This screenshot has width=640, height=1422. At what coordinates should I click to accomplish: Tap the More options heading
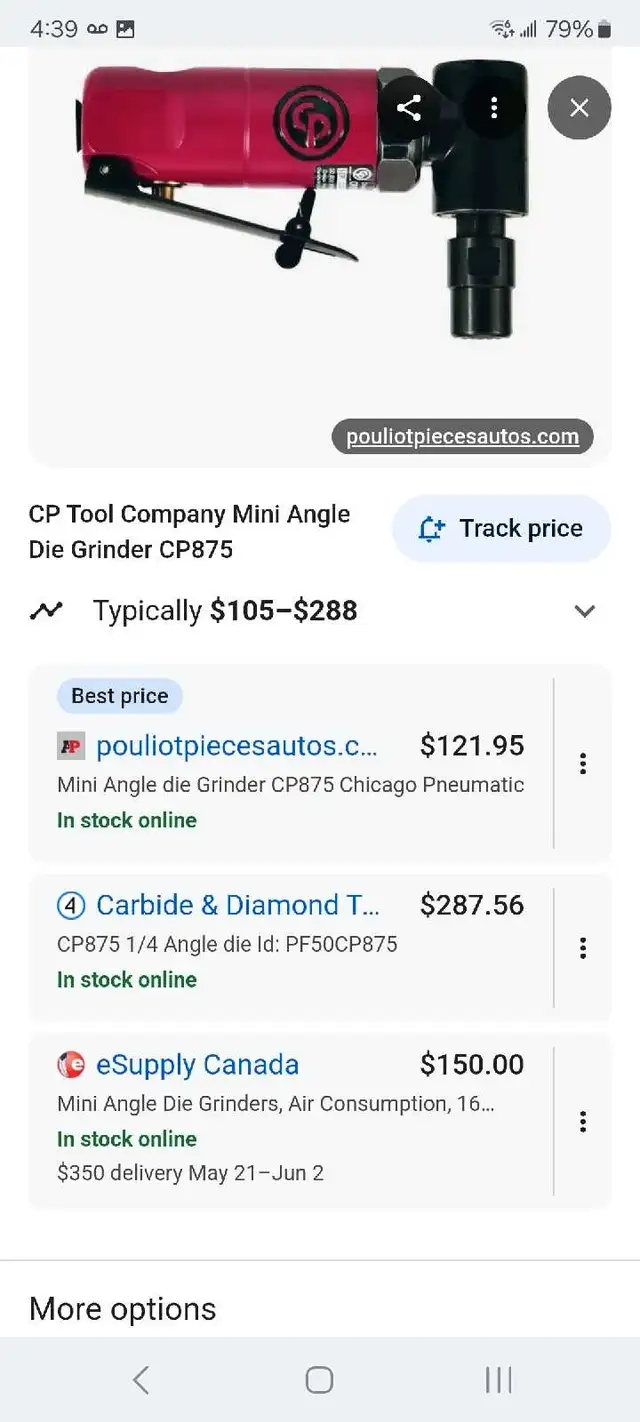pos(123,1309)
